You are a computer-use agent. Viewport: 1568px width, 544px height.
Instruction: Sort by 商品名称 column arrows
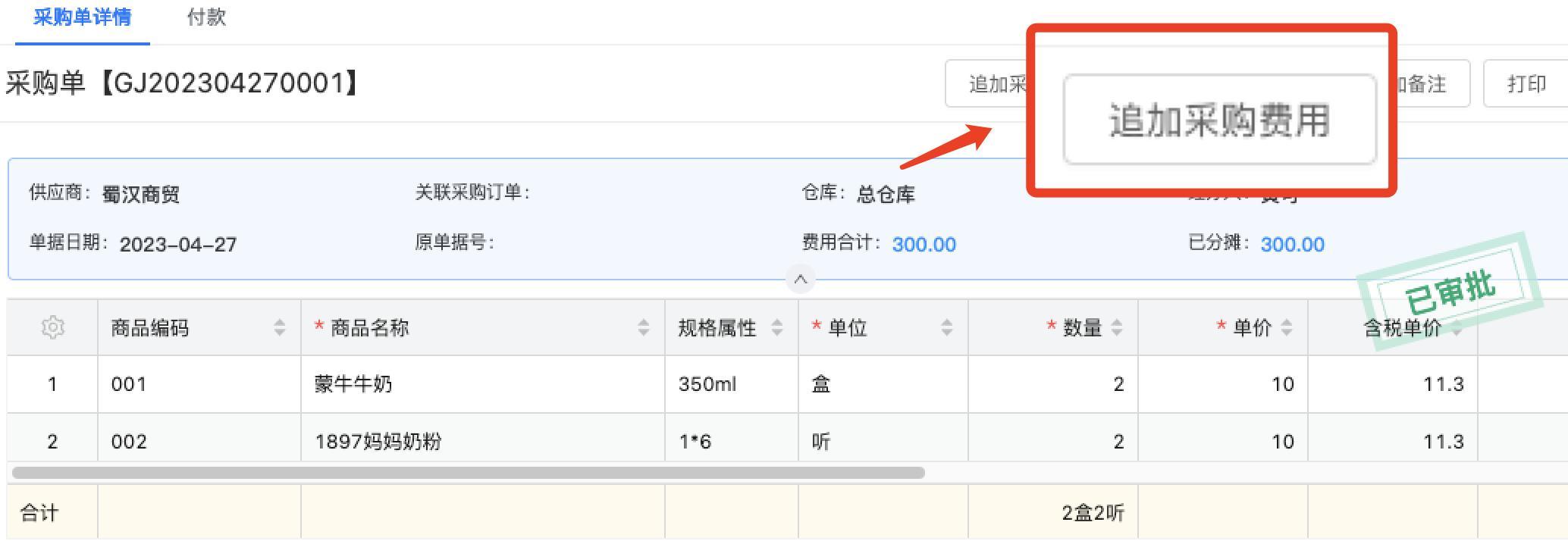(x=644, y=327)
